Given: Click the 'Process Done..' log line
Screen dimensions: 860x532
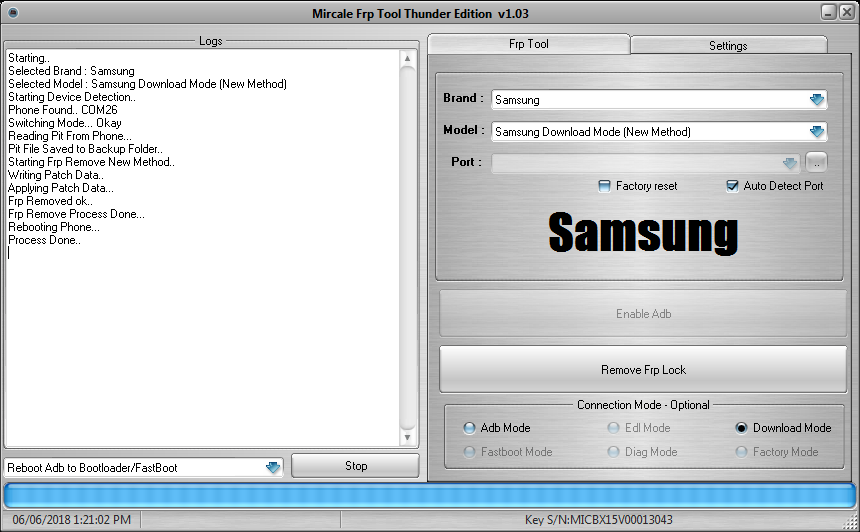Looking at the screenshot, I should (44, 240).
